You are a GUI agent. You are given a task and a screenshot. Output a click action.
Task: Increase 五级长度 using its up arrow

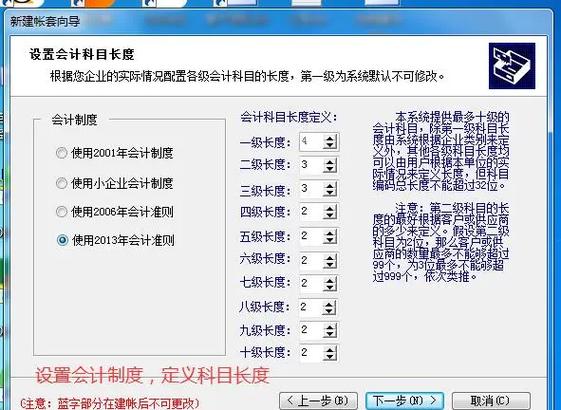coord(330,233)
